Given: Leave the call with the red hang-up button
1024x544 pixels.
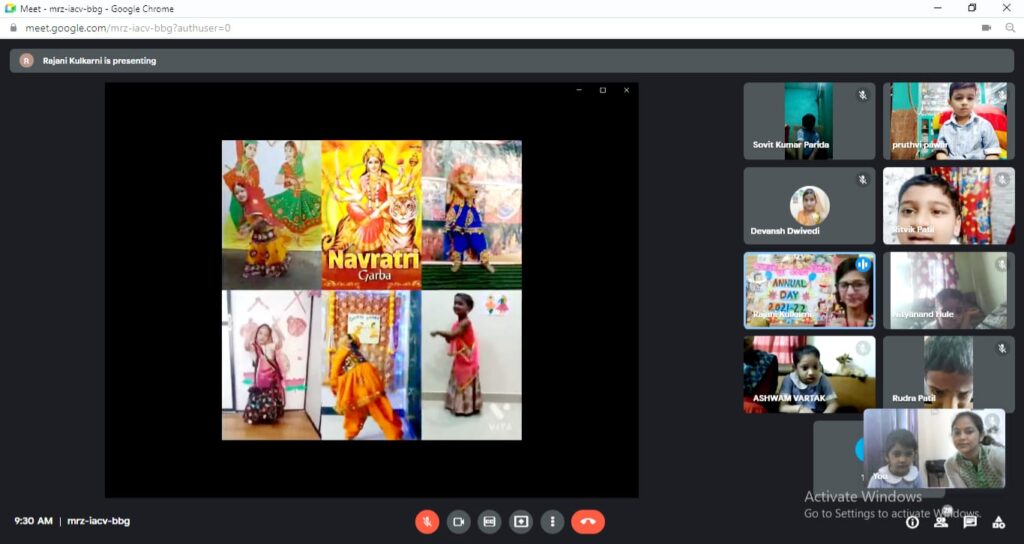Looking at the screenshot, I should [588, 522].
